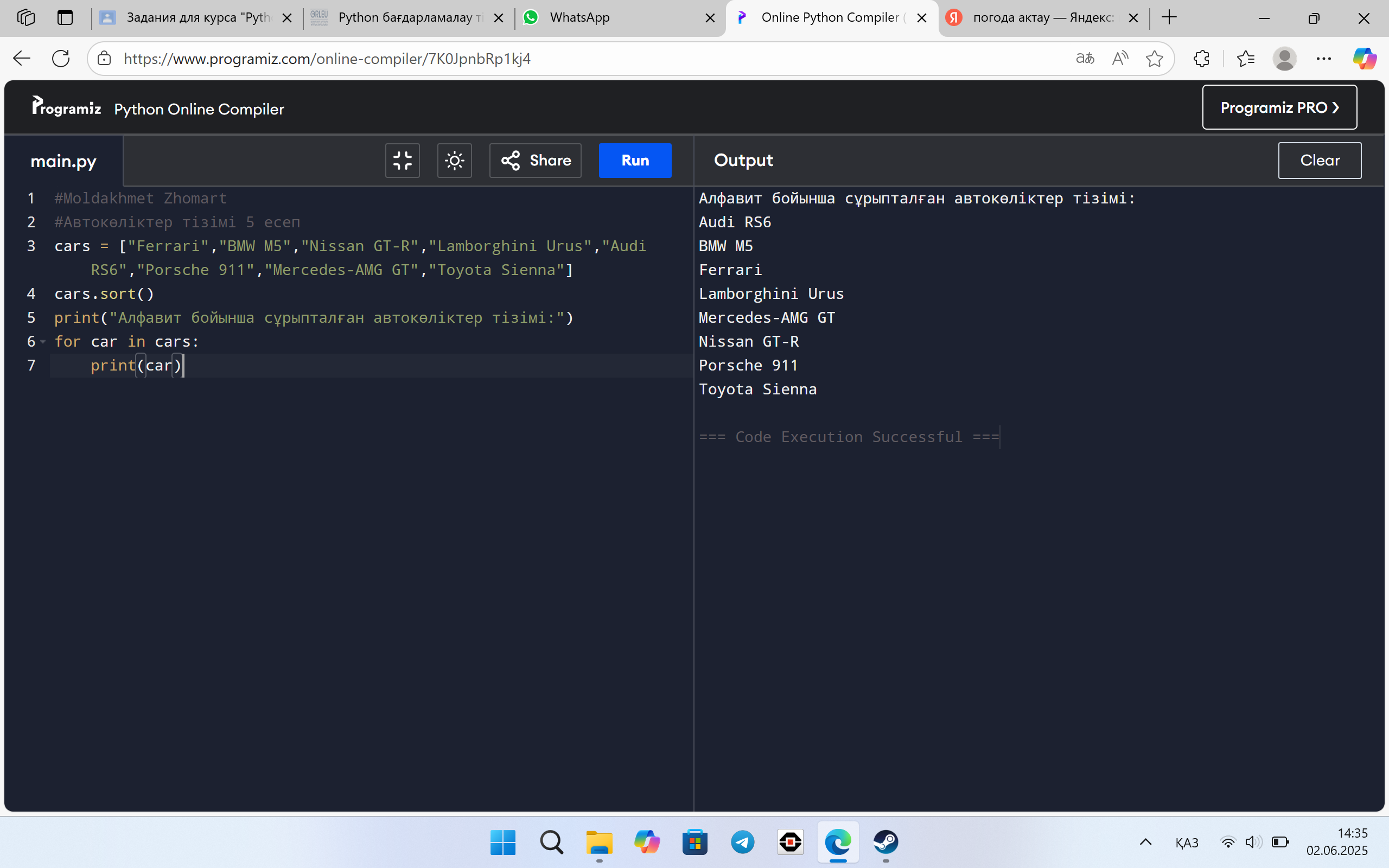Open Programiz PRO link
This screenshot has height=868, width=1389.
click(x=1279, y=107)
